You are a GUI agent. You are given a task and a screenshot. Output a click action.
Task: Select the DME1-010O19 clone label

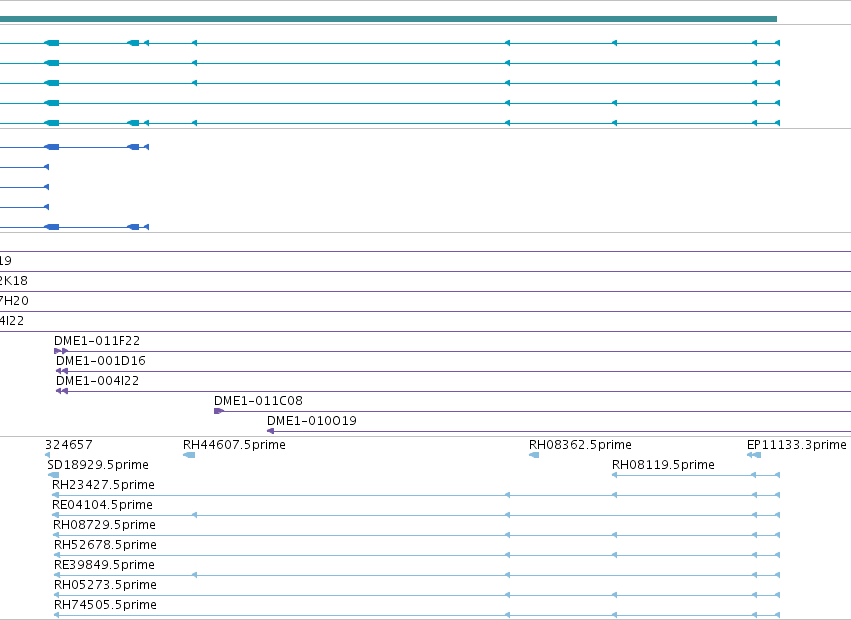[x=312, y=421]
